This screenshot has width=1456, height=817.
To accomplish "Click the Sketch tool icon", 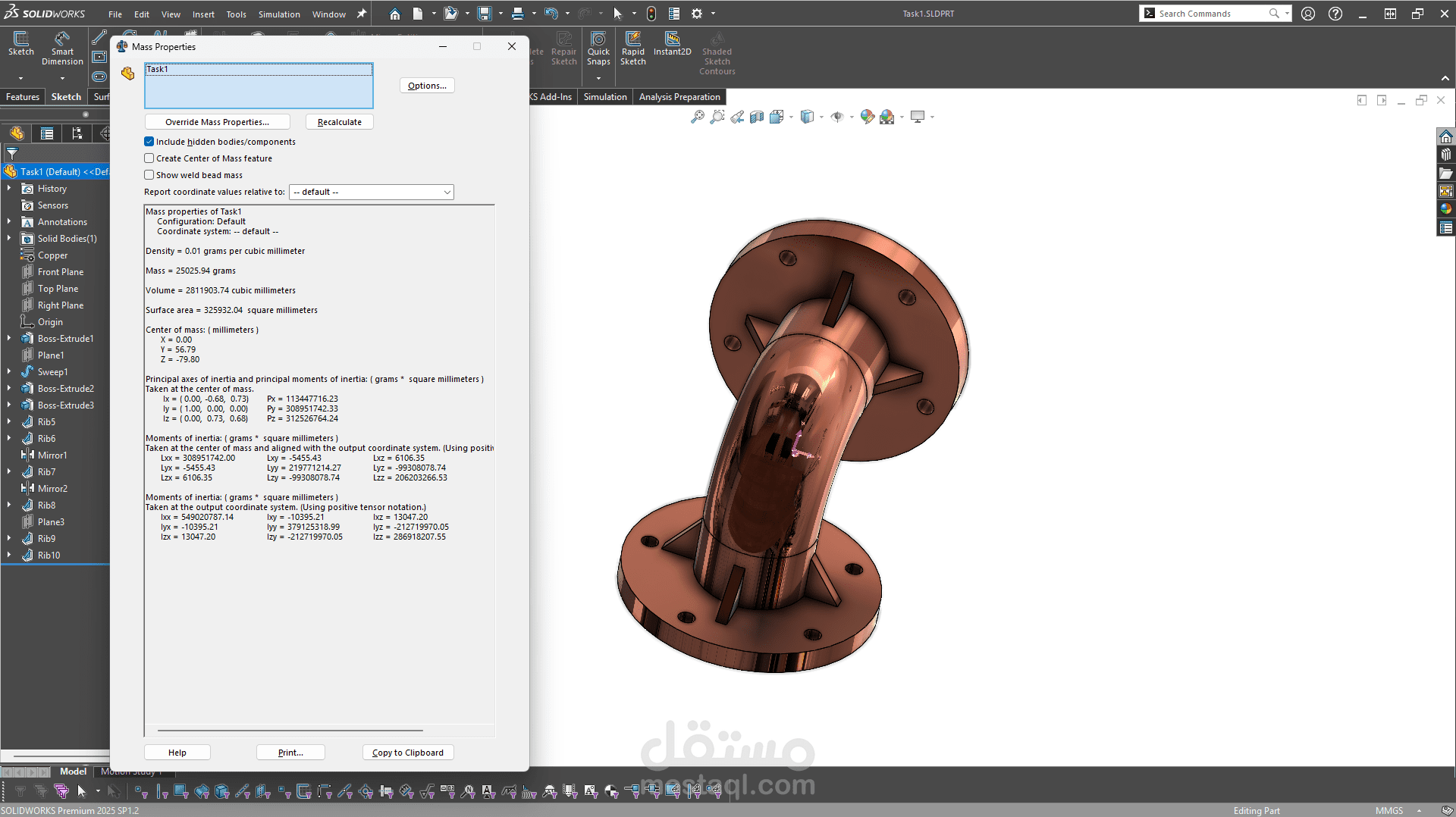I will click(x=21, y=44).
